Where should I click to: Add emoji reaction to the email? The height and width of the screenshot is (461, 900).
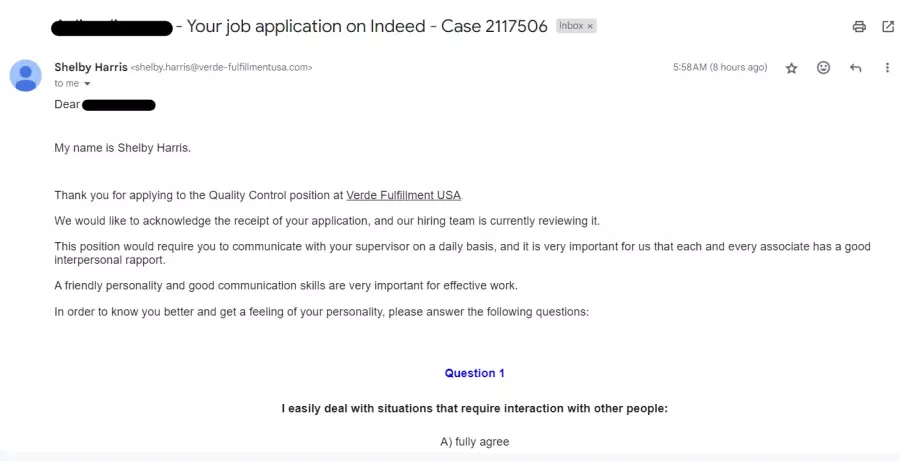click(x=823, y=68)
